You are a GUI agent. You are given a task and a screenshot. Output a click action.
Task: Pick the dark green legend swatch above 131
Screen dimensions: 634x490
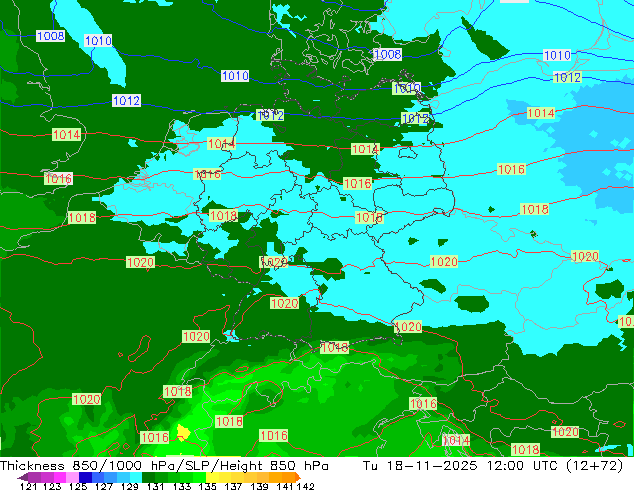pyautogui.click(x=149, y=477)
